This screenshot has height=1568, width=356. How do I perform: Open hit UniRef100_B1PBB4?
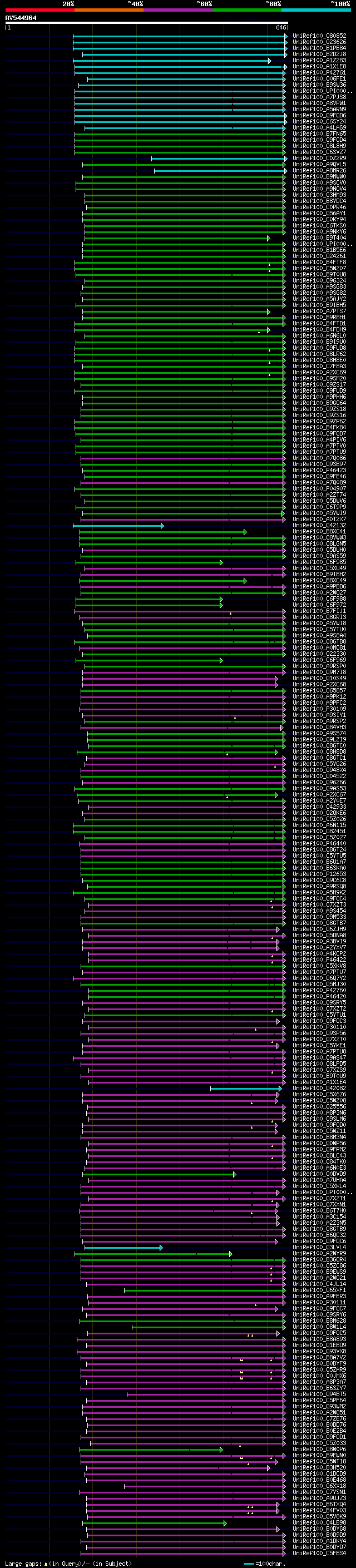[319, 48]
